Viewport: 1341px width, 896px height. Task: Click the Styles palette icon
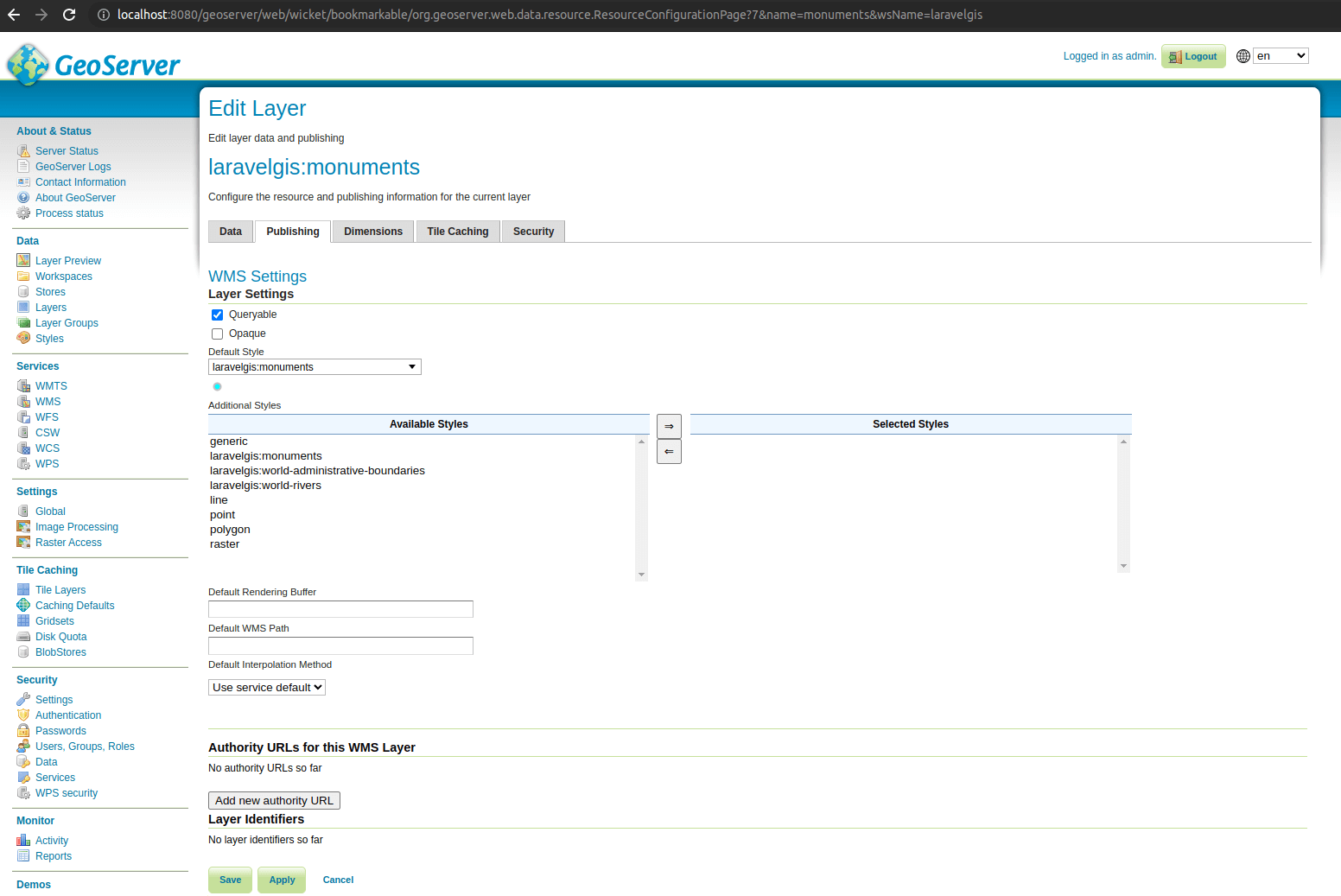coord(23,339)
